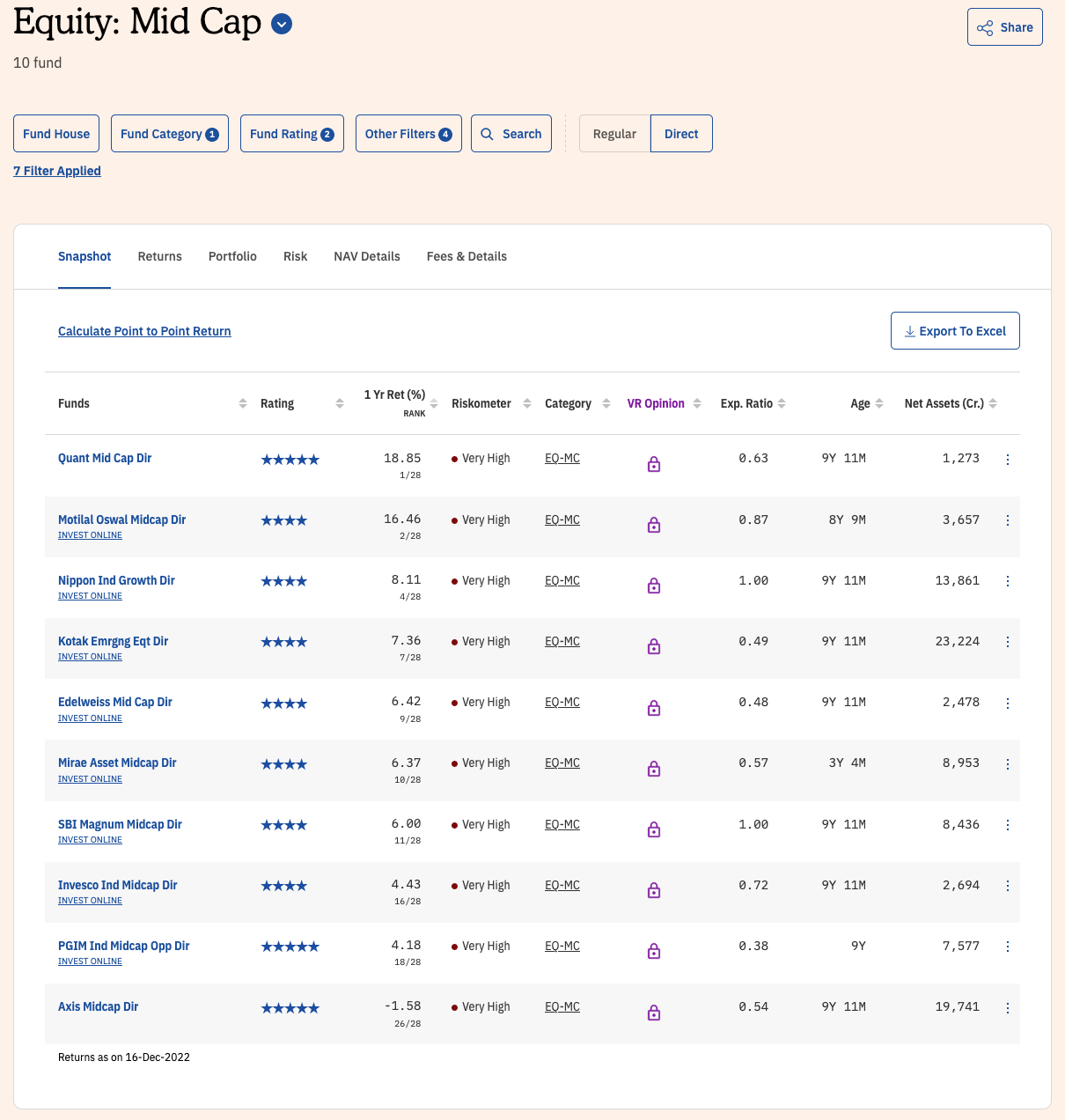This screenshot has width=1065, height=1120.
Task: Open the kebab menu for Kotak Emrgng Eqt Dir
Action: click(1007, 642)
